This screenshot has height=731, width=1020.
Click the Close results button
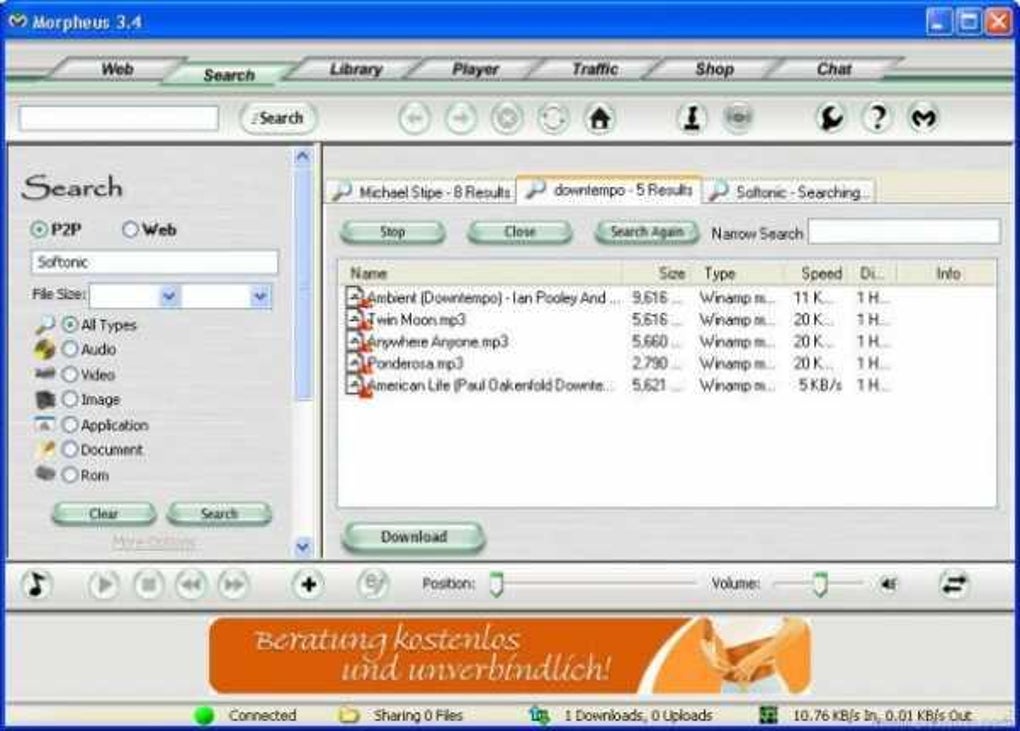(x=520, y=232)
